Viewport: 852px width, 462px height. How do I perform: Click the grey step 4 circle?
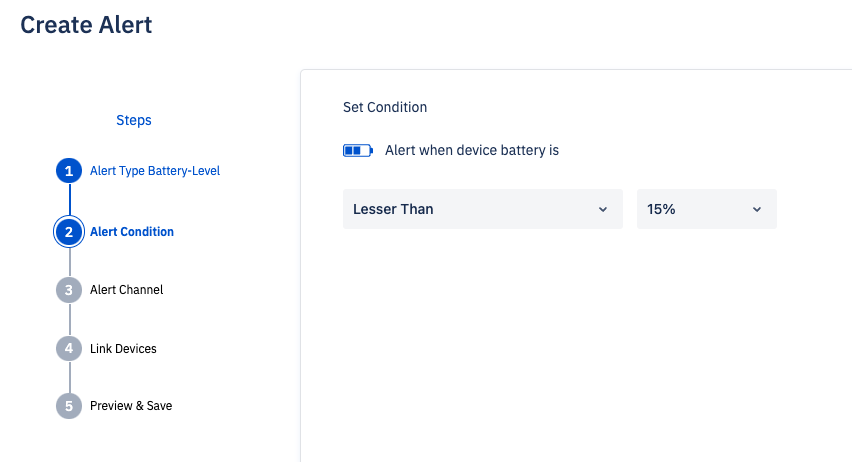click(69, 349)
